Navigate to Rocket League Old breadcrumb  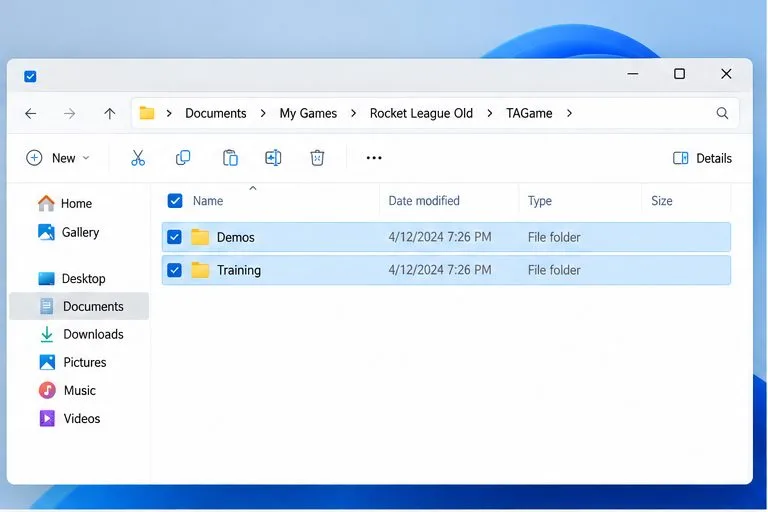[421, 114]
